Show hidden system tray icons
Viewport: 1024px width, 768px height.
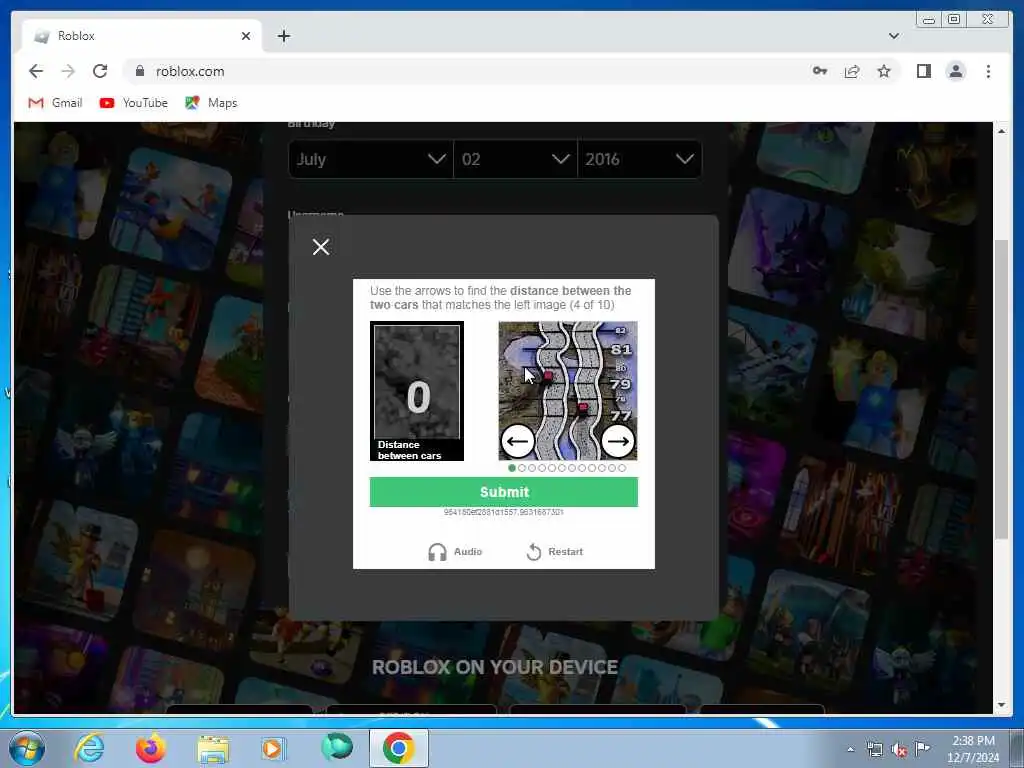[x=850, y=749]
